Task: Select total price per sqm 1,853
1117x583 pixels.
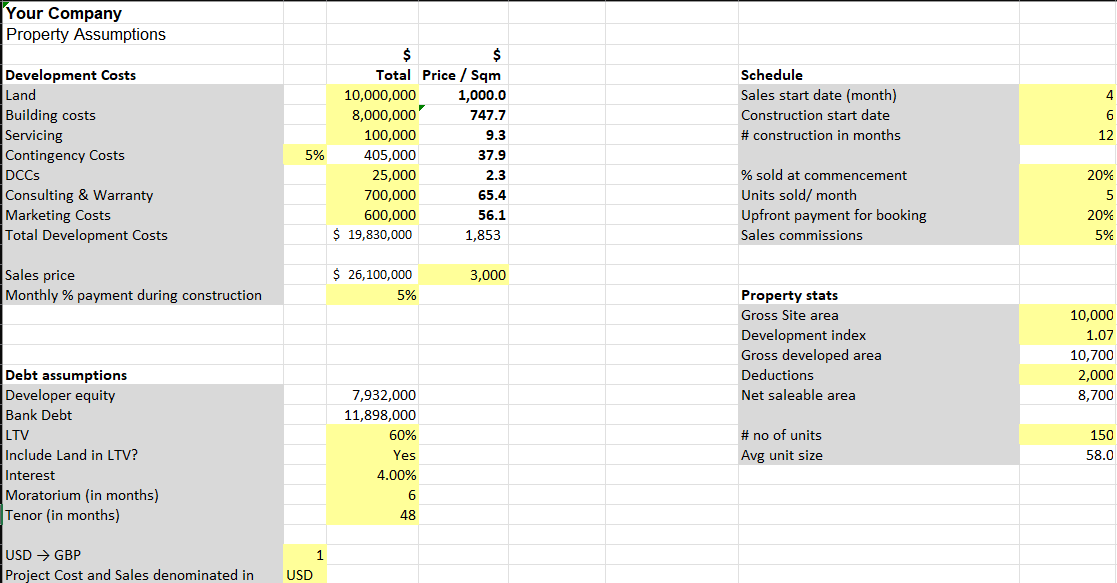Action: pyautogui.click(x=464, y=234)
